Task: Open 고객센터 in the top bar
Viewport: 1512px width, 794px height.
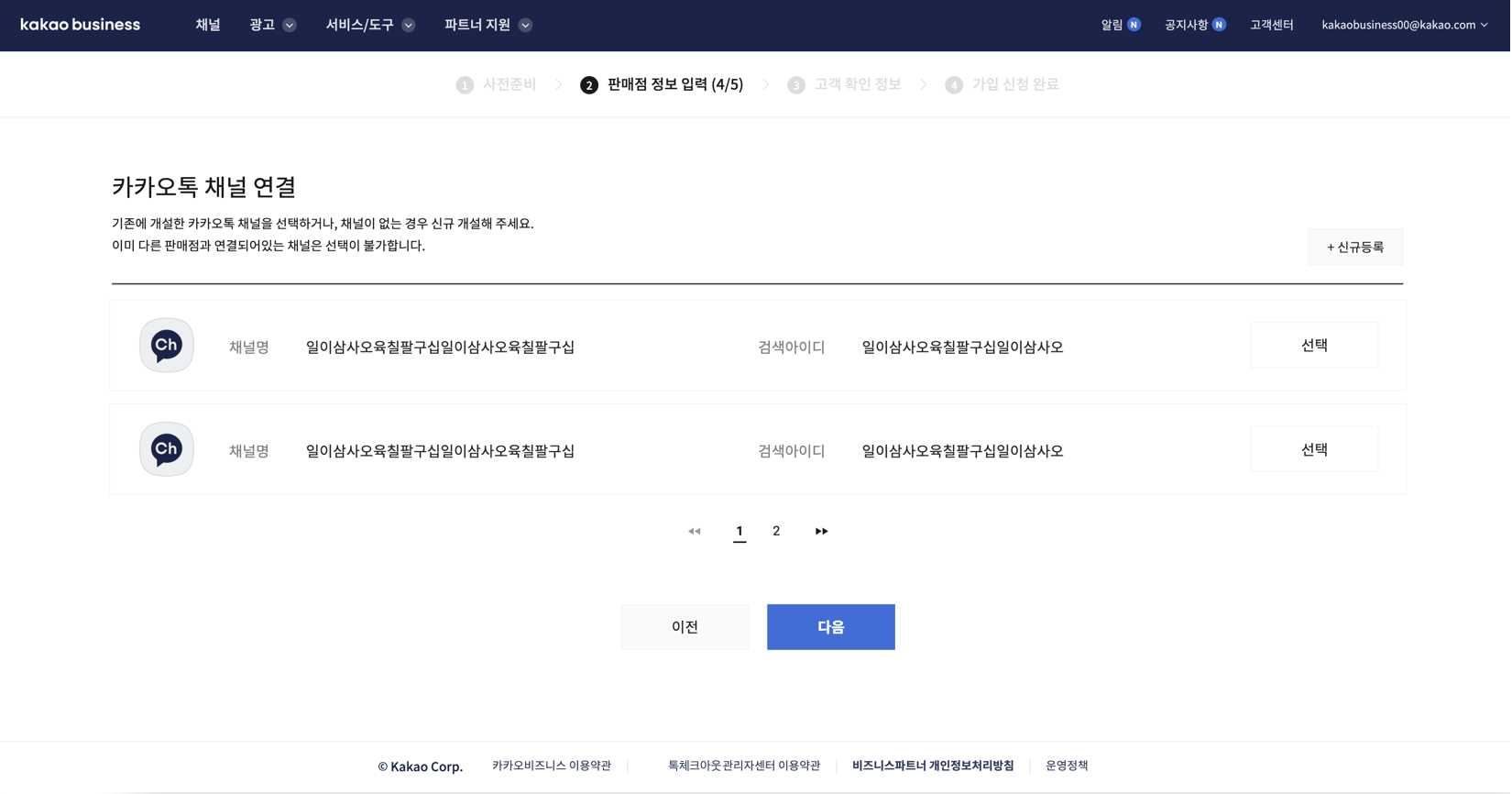Action: pyautogui.click(x=1271, y=25)
